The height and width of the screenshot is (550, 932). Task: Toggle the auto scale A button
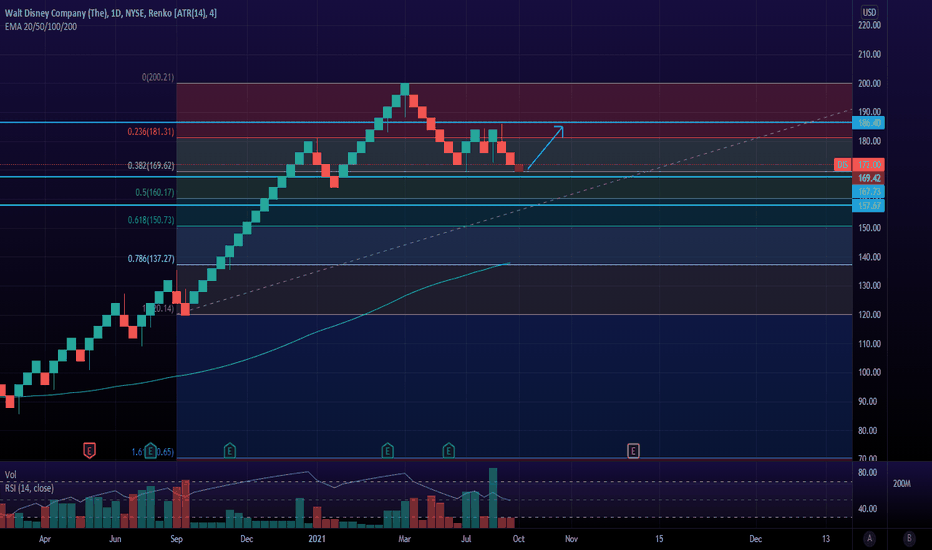(869, 539)
